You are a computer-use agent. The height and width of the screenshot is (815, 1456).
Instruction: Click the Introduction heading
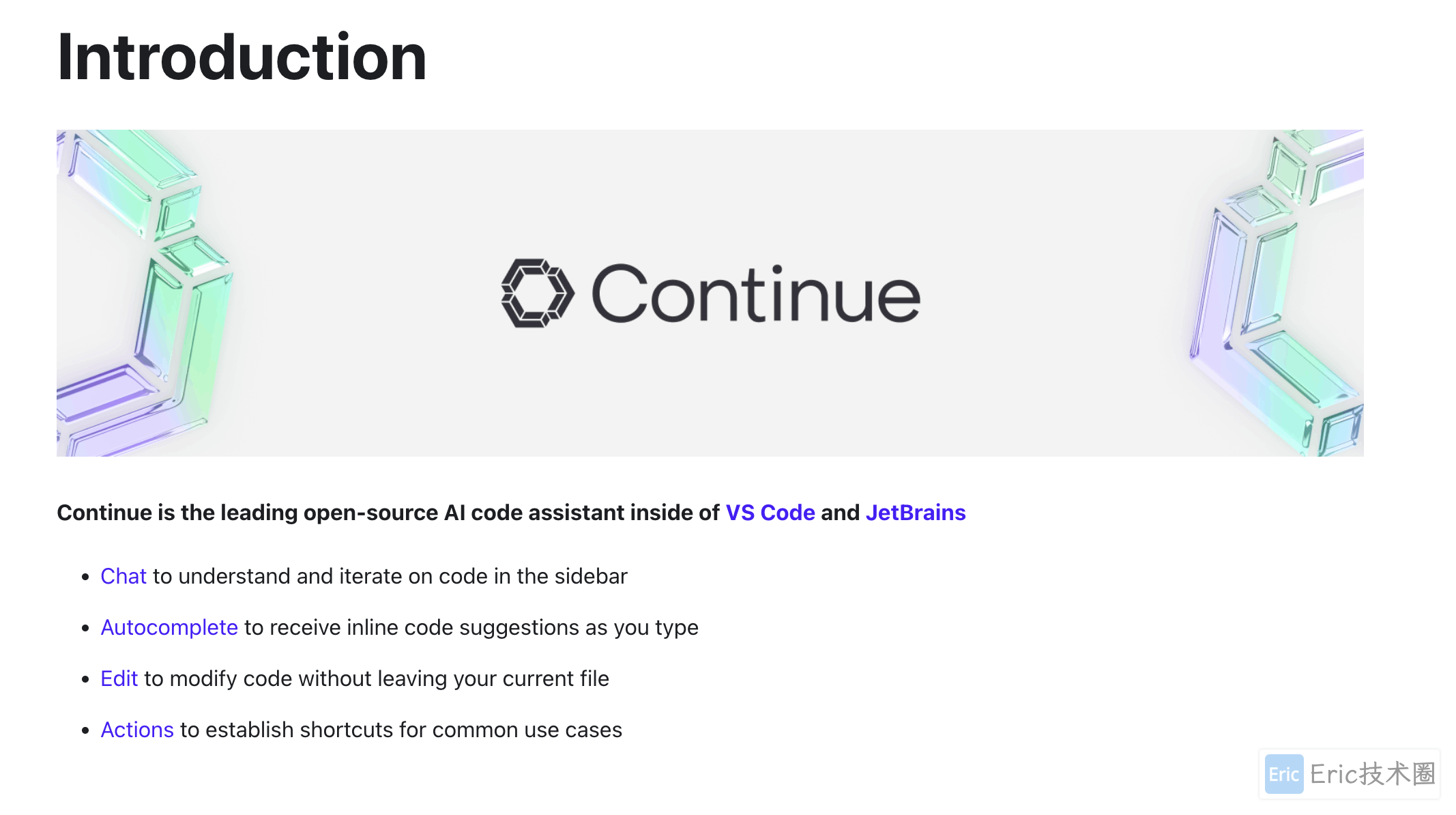[x=242, y=57]
